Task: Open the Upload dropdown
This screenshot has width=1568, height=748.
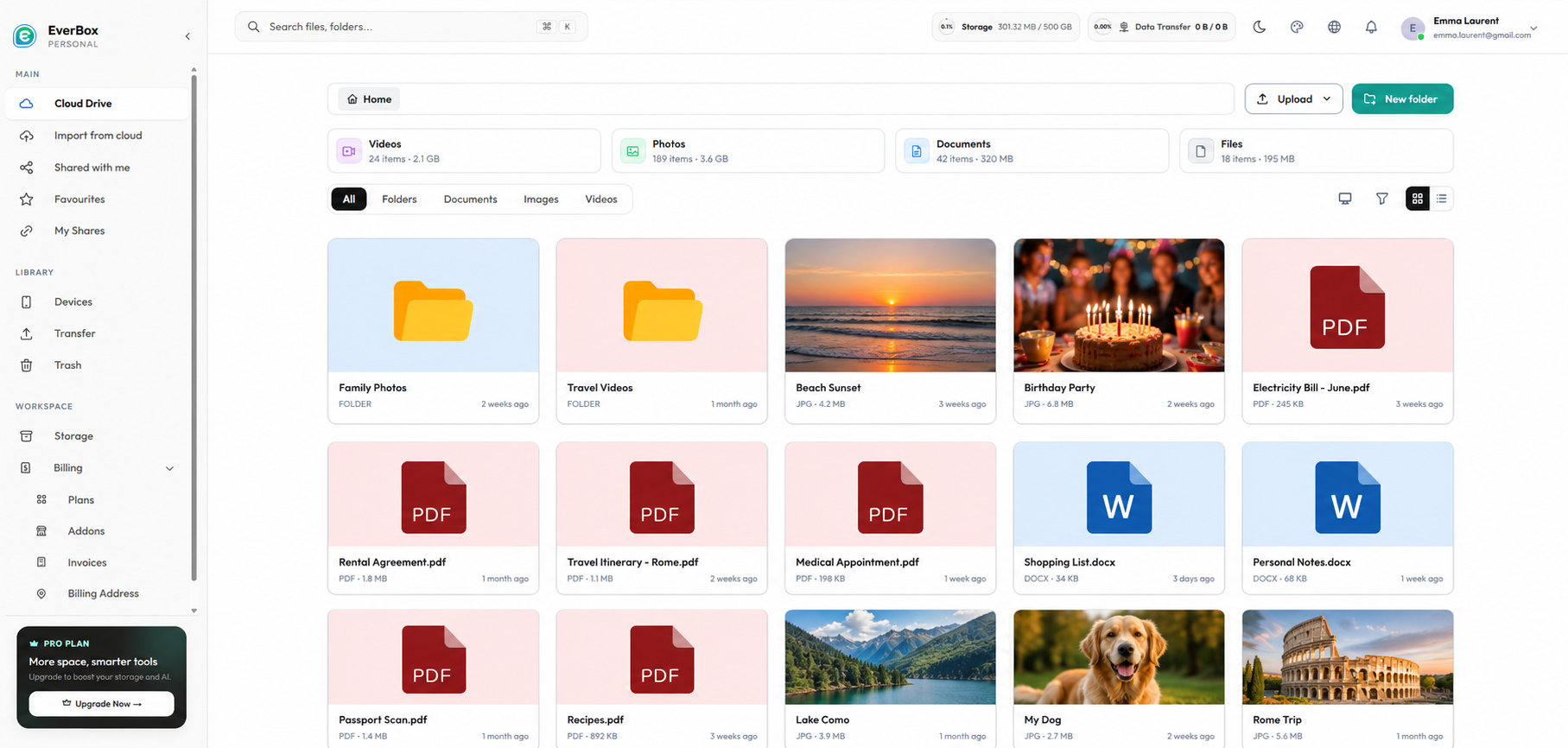Action: [1293, 98]
